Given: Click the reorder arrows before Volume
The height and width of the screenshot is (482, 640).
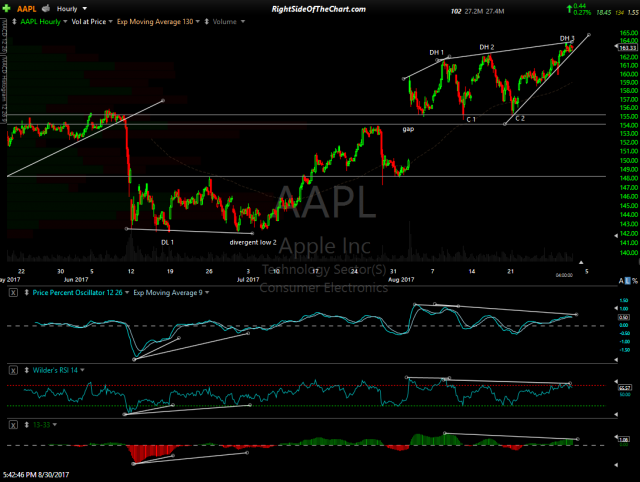Looking at the screenshot, I should pos(207,22).
